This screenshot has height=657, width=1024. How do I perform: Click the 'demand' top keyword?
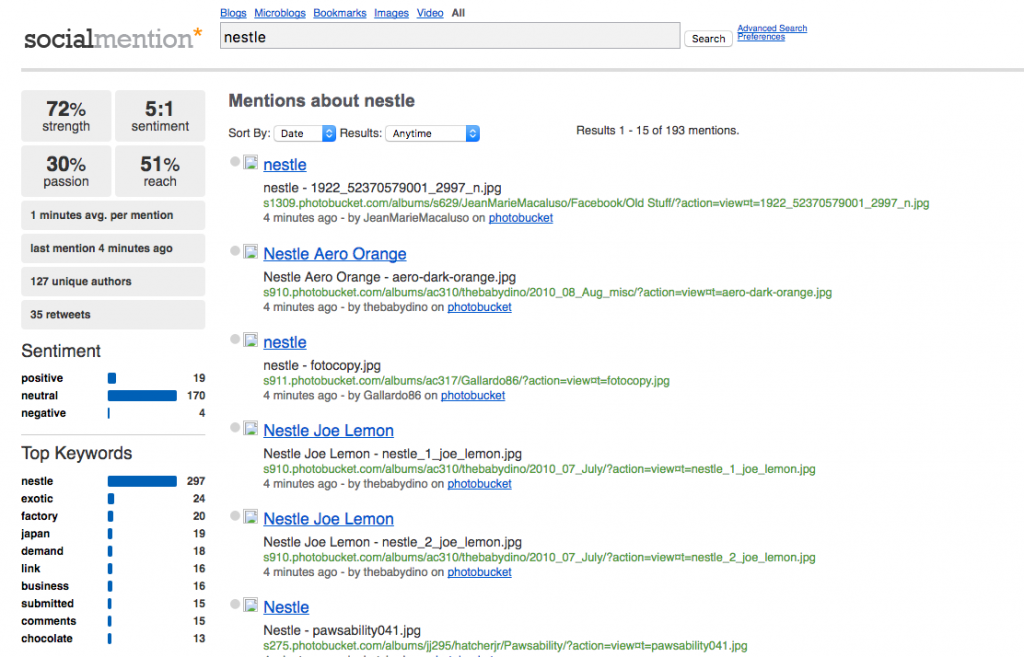[x=42, y=551]
